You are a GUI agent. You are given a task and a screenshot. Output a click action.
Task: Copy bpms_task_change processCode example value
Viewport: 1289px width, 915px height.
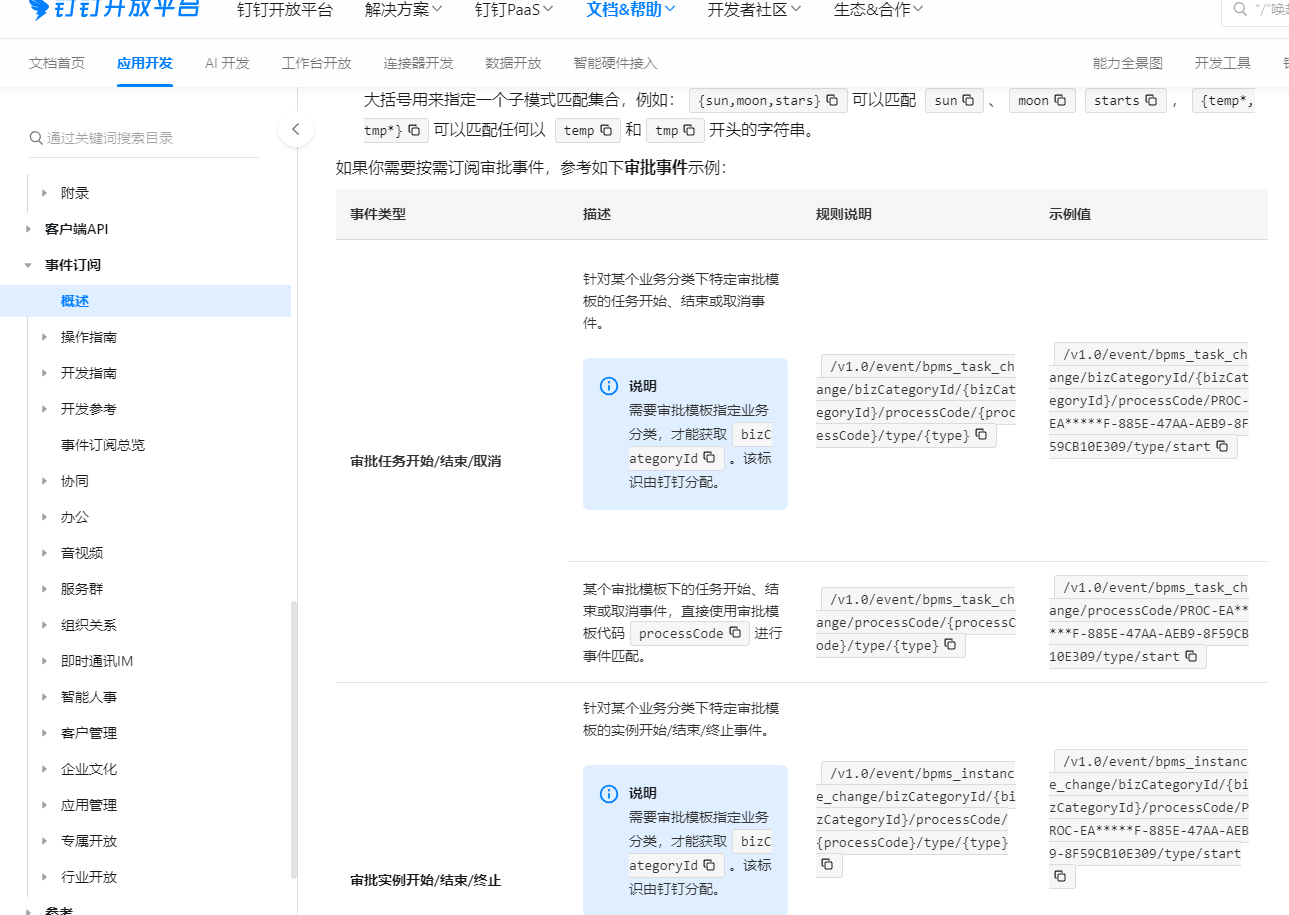click(1191, 656)
